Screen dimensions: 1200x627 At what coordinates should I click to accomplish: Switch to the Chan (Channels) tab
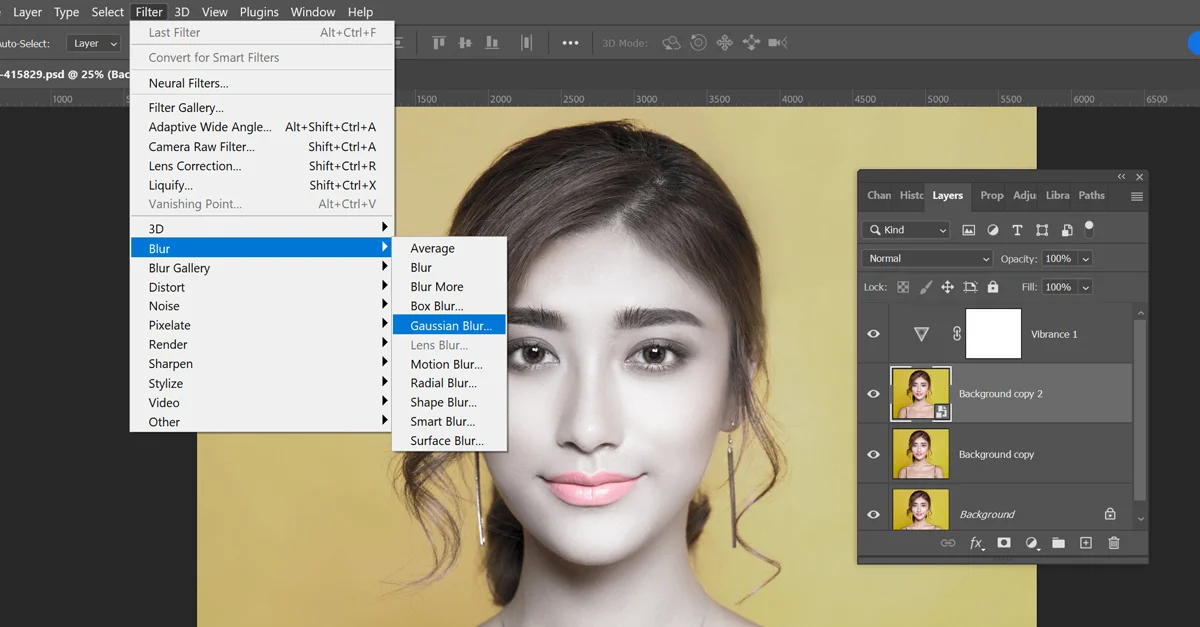[x=879, y=196]
